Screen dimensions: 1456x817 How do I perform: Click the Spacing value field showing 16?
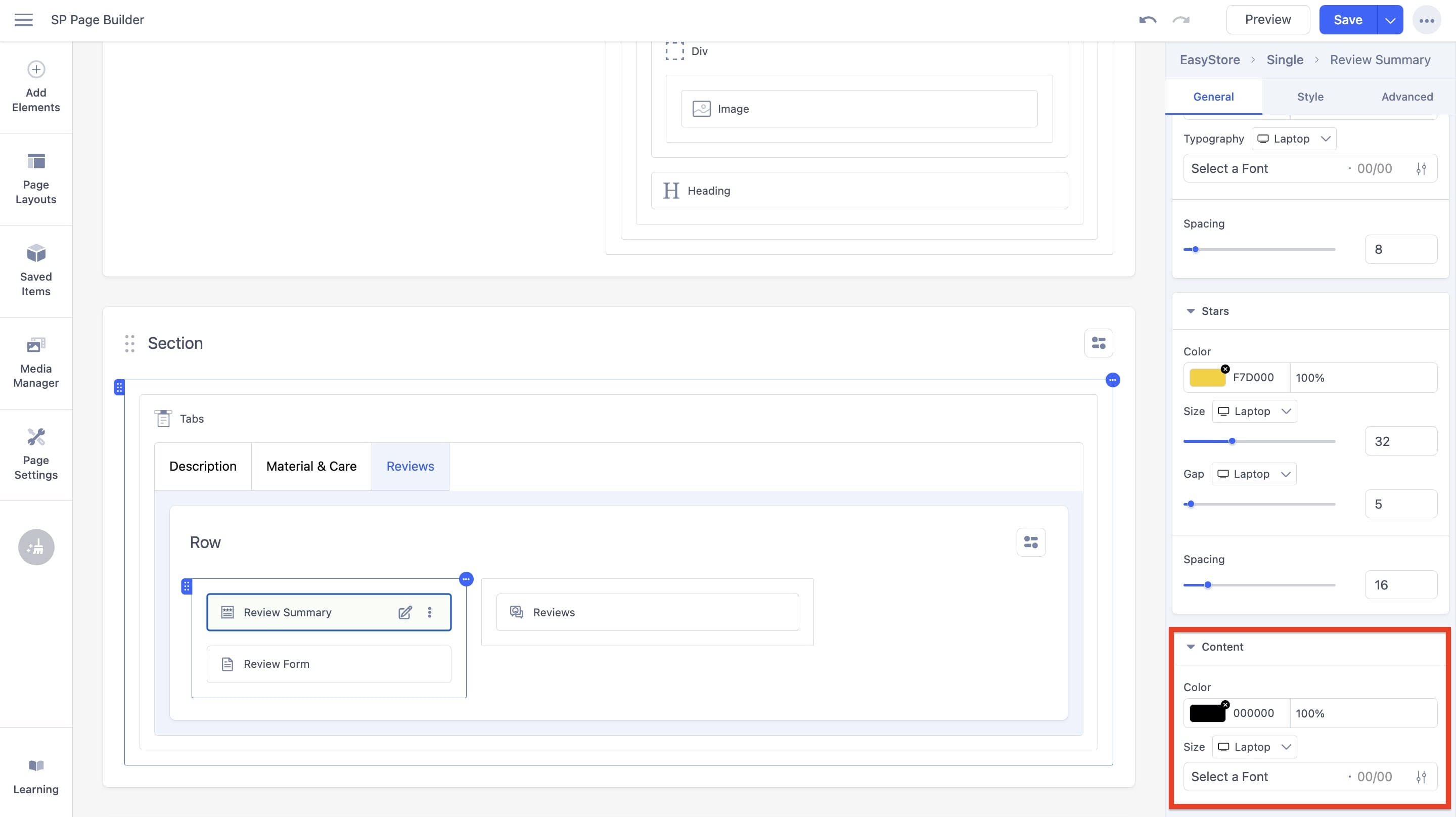[x=1400, y=584]
